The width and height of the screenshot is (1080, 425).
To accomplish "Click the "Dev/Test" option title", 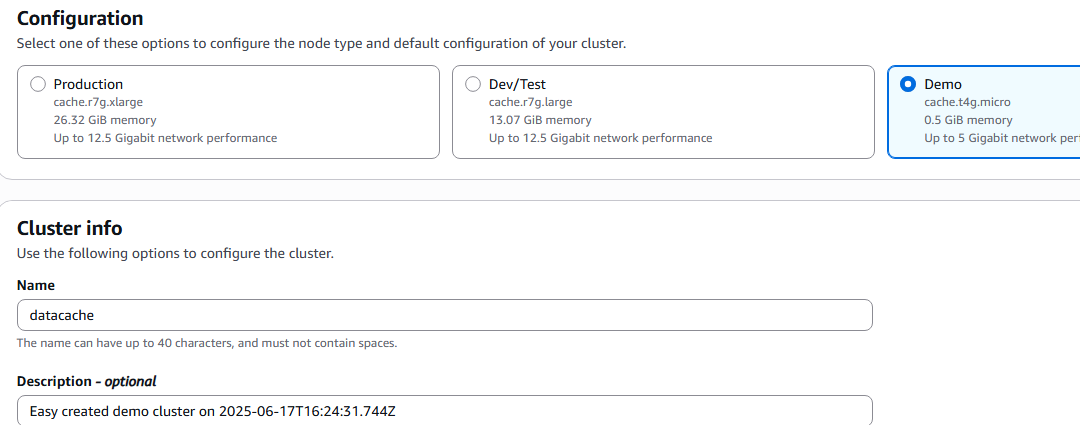I will coord(517,84).
